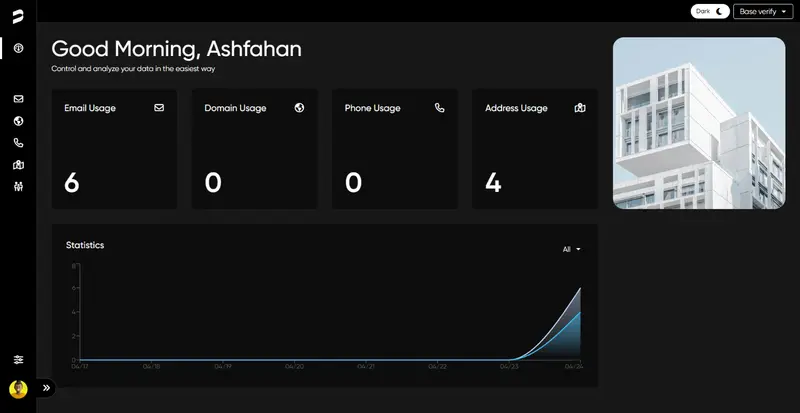Go to phone section via sidebar icon
This screenshot has width=800, height=413.
tap(18, 143)
